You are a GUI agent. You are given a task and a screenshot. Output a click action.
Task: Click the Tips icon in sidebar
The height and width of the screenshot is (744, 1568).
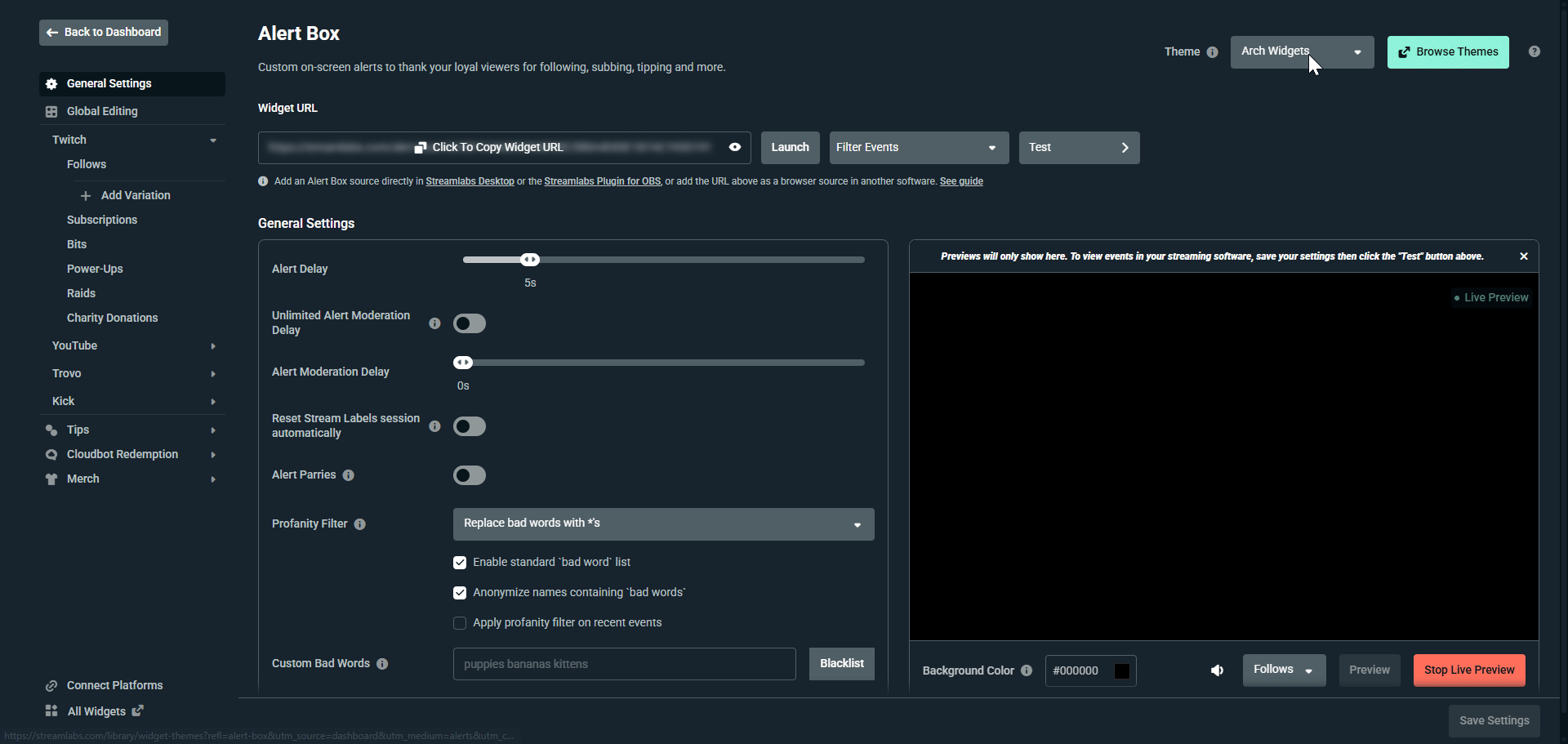51,430
